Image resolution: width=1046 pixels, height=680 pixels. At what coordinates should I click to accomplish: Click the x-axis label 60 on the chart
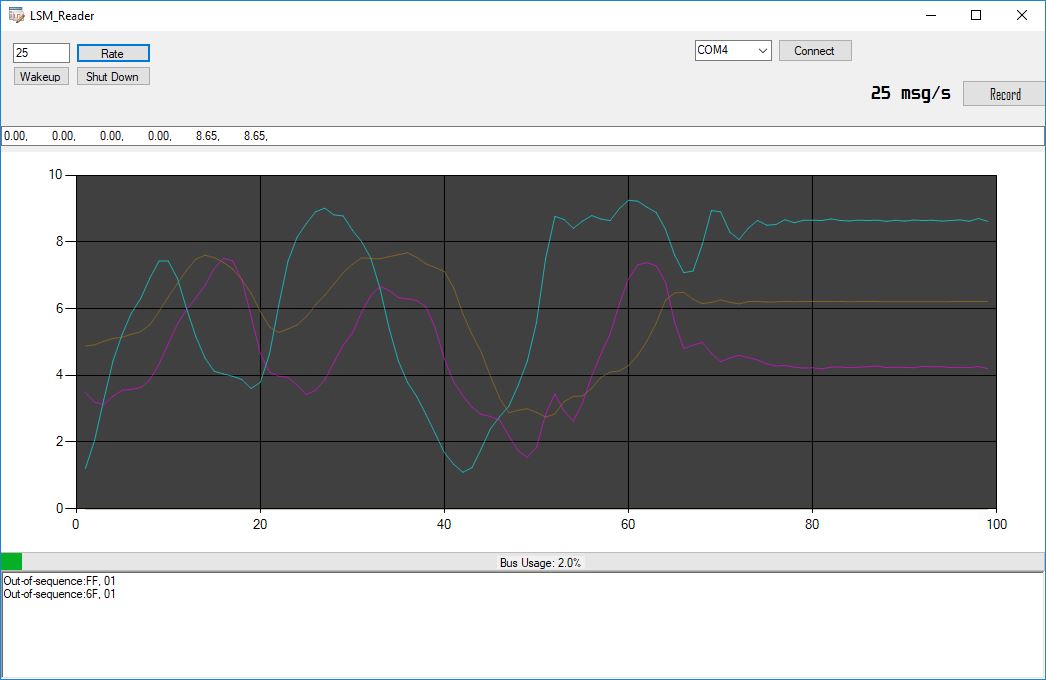(628, 525)
